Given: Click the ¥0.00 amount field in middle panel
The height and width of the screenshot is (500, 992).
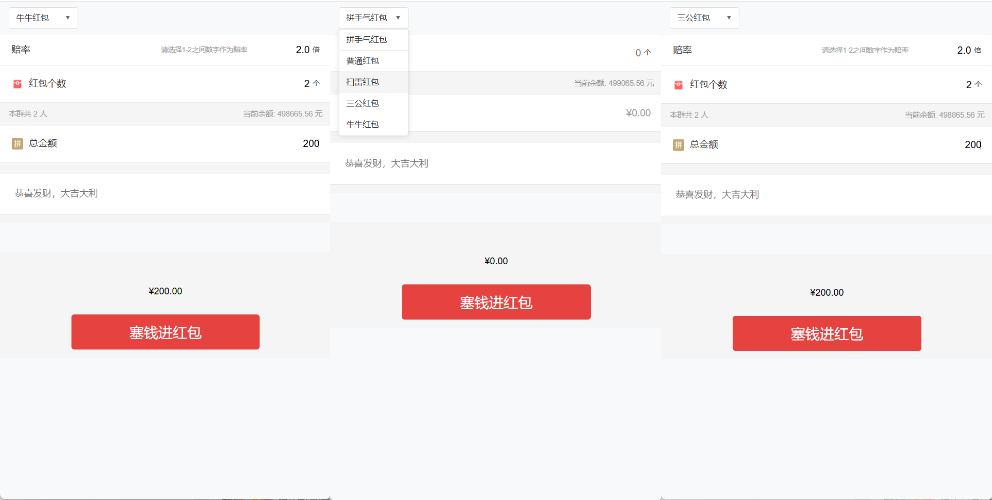Looking at the screenshot, I should (637, 113).
